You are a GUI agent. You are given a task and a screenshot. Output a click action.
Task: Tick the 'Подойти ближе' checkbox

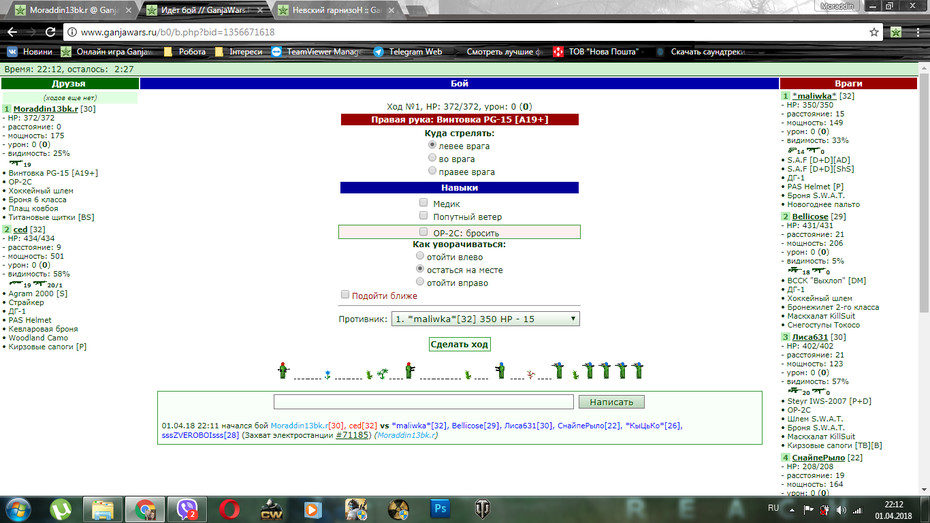click(345, 295)
